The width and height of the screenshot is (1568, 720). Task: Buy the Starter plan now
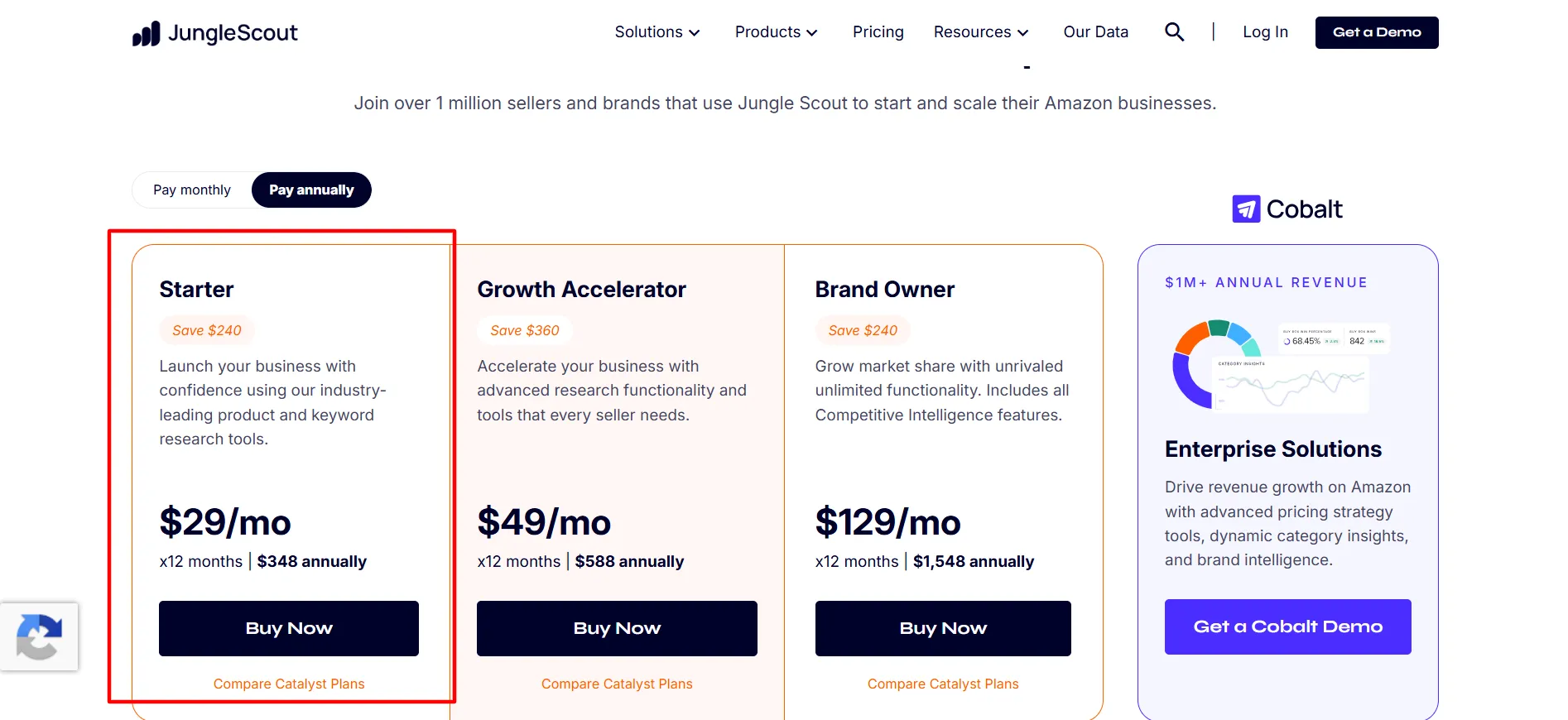289,628
